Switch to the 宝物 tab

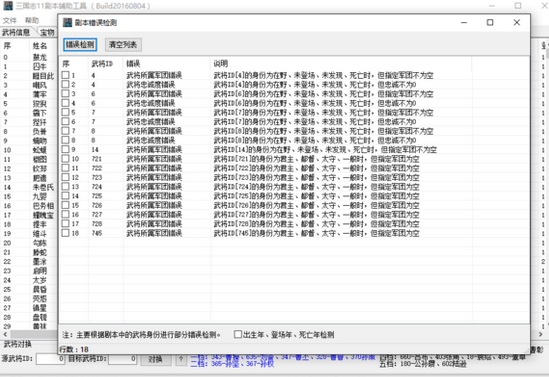pyautogui.click(x=47, y=33)
